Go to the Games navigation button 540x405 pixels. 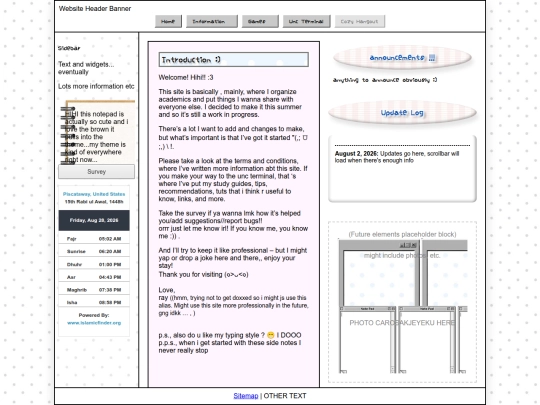pos(260,21)
